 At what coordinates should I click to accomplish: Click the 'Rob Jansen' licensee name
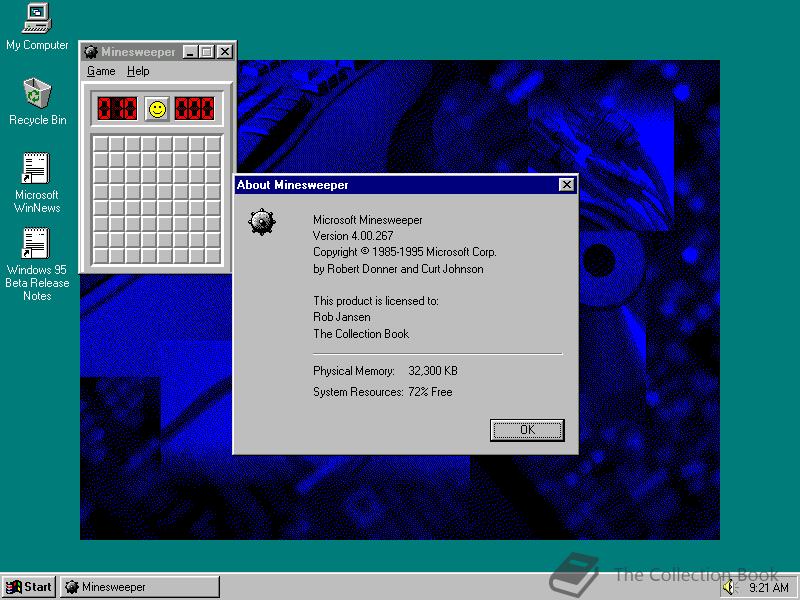(x=342, y=317)
